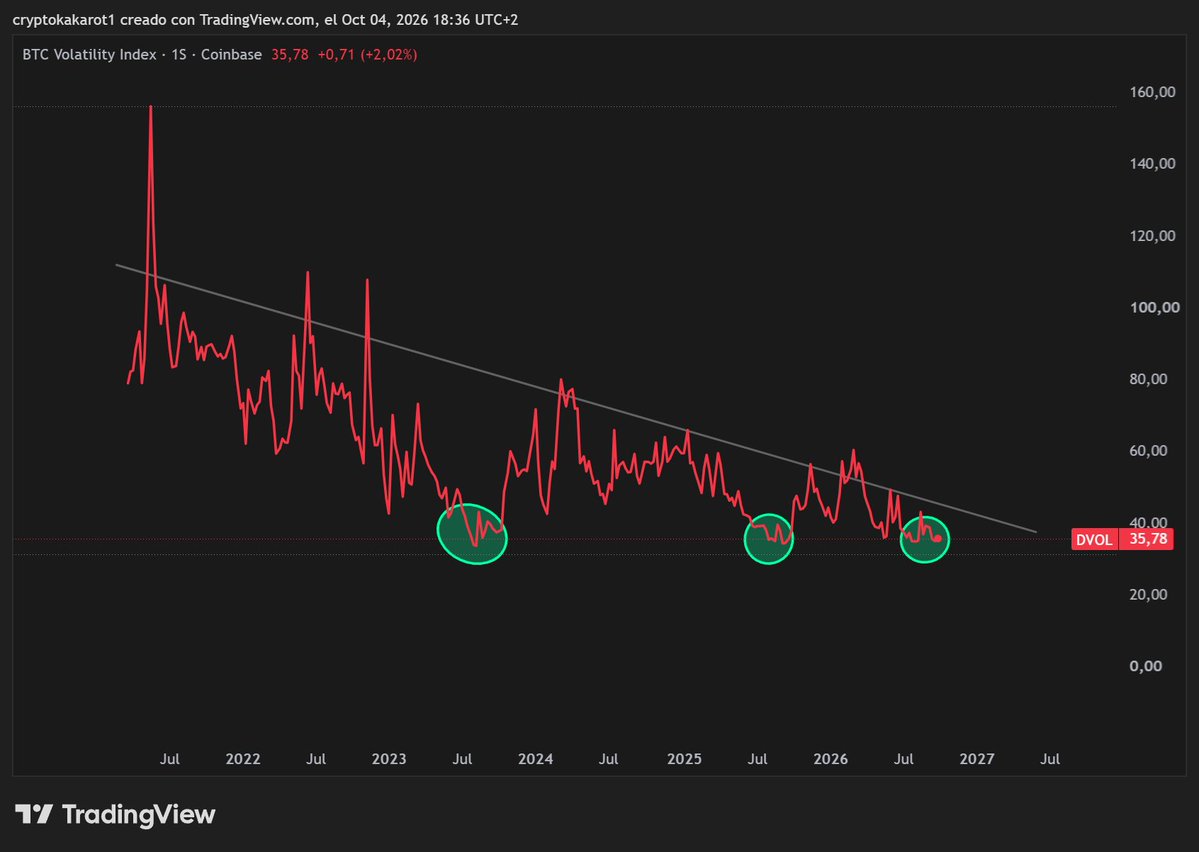Screen dimensions: 1199x852
Task: Click the Coinbase exchange label in header
Action: 231,54
